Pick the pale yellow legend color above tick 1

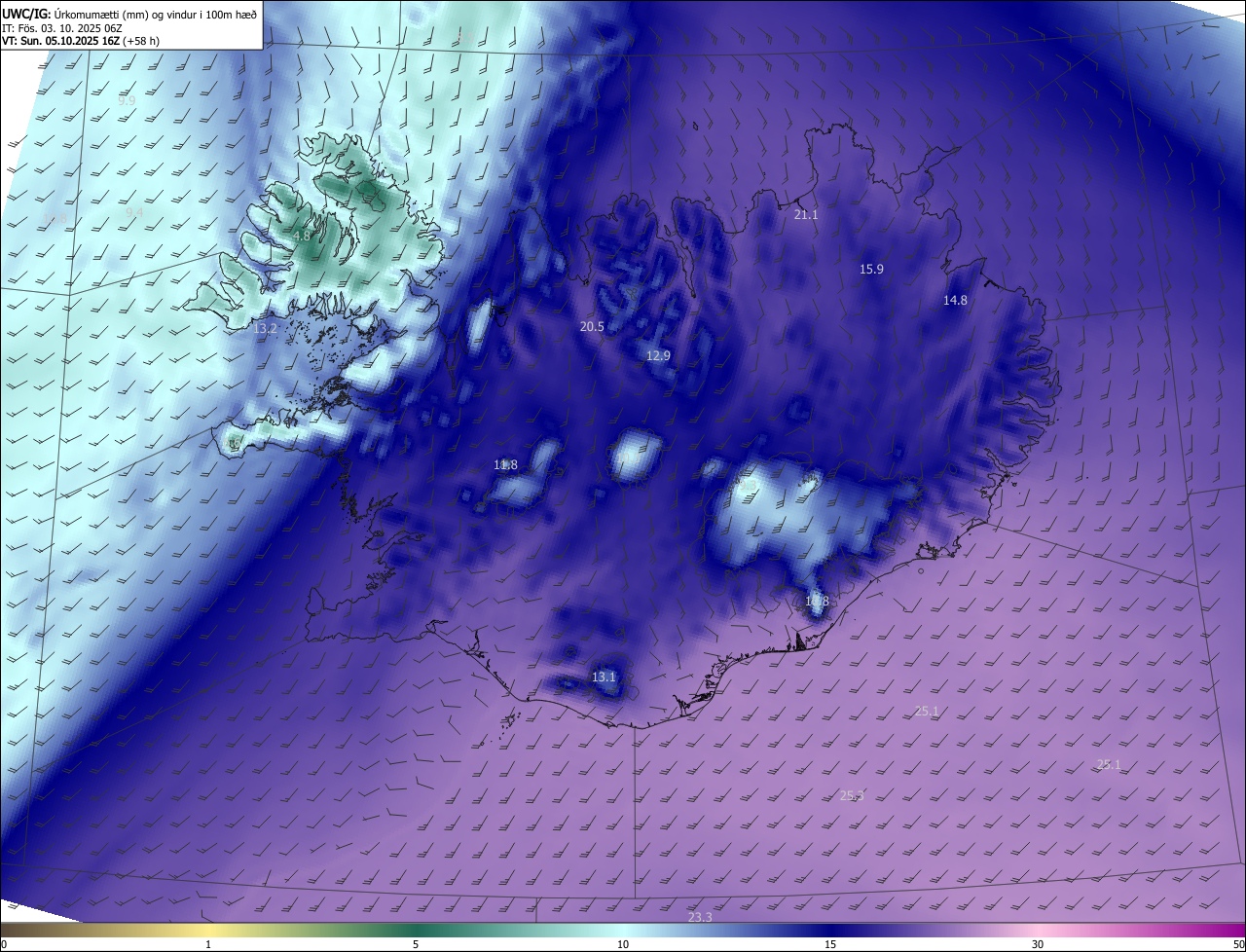pyautogui.click(x=208, y=931)
